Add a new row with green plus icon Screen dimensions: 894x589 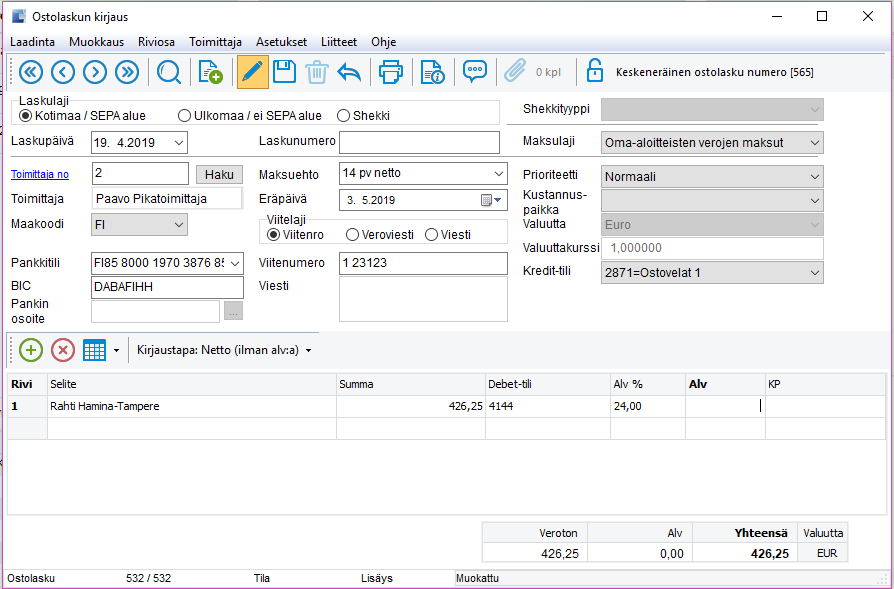coord(31,350)
